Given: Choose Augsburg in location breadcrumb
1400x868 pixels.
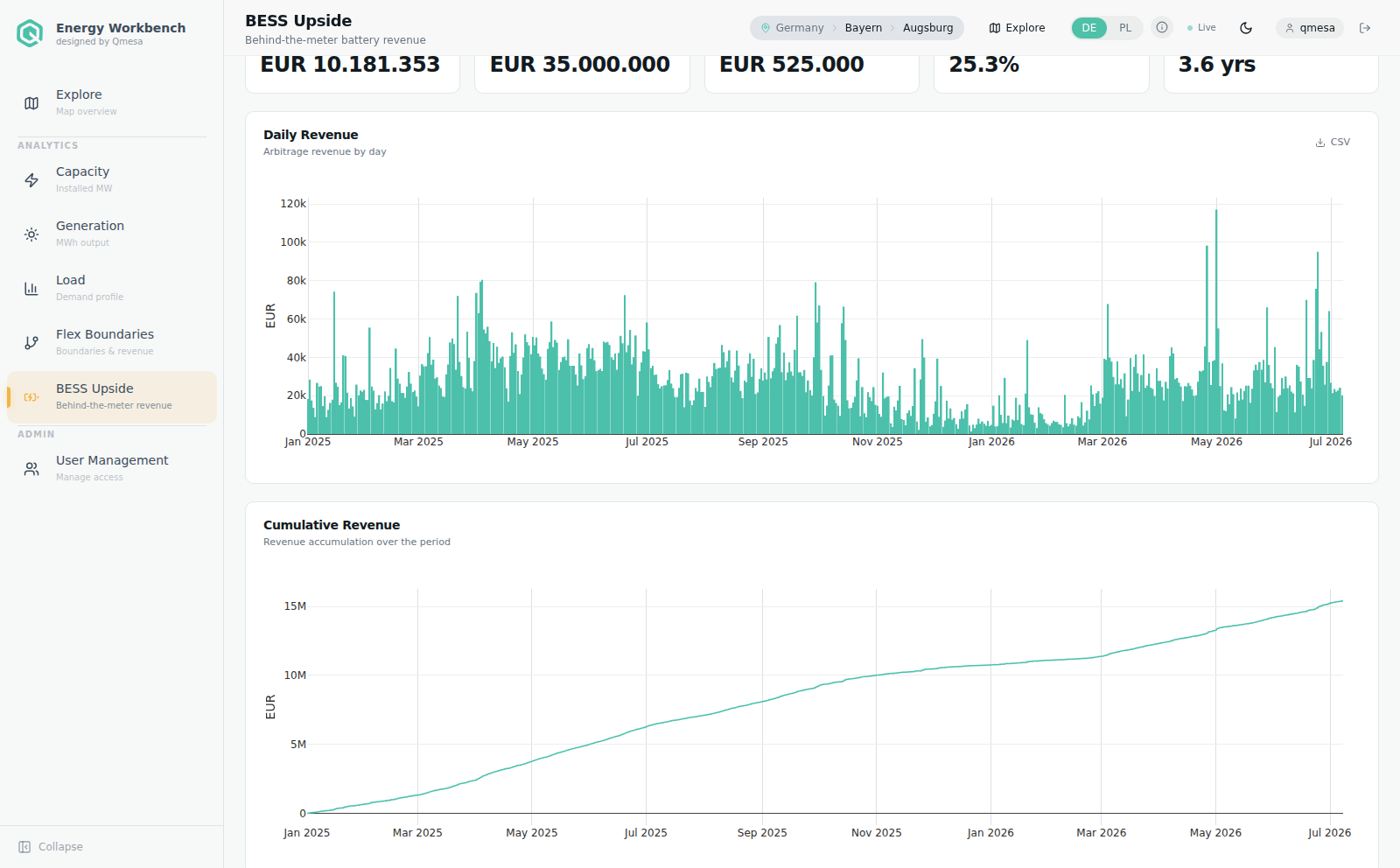Looking at the screenshot, I should (x=928, y=28).
